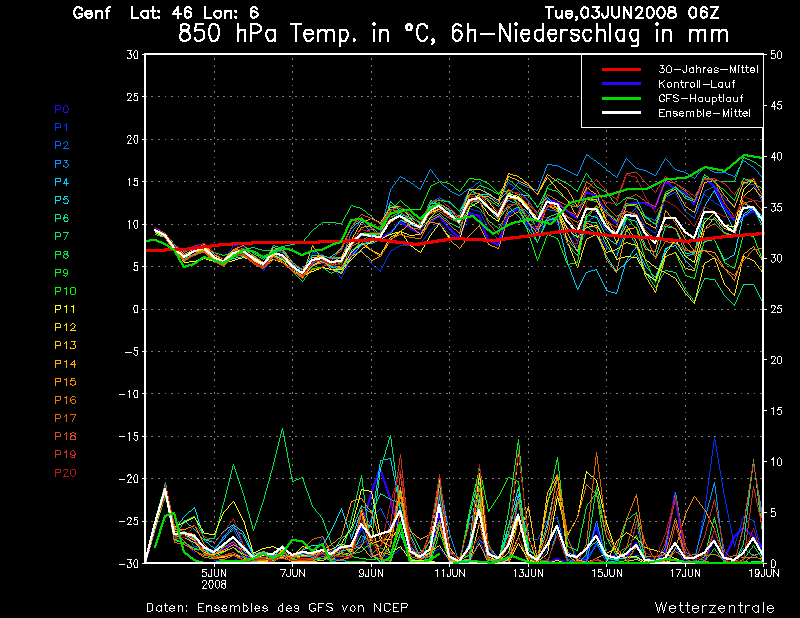800x618 pixels.
Task: Click the P10 ensemble member label
Action: pos(65,291)
